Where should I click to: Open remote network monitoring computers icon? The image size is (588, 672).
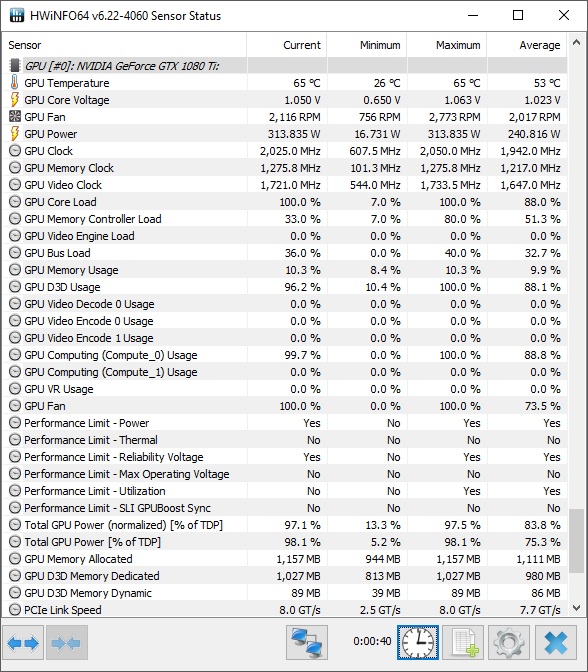(x=306, y=642)
